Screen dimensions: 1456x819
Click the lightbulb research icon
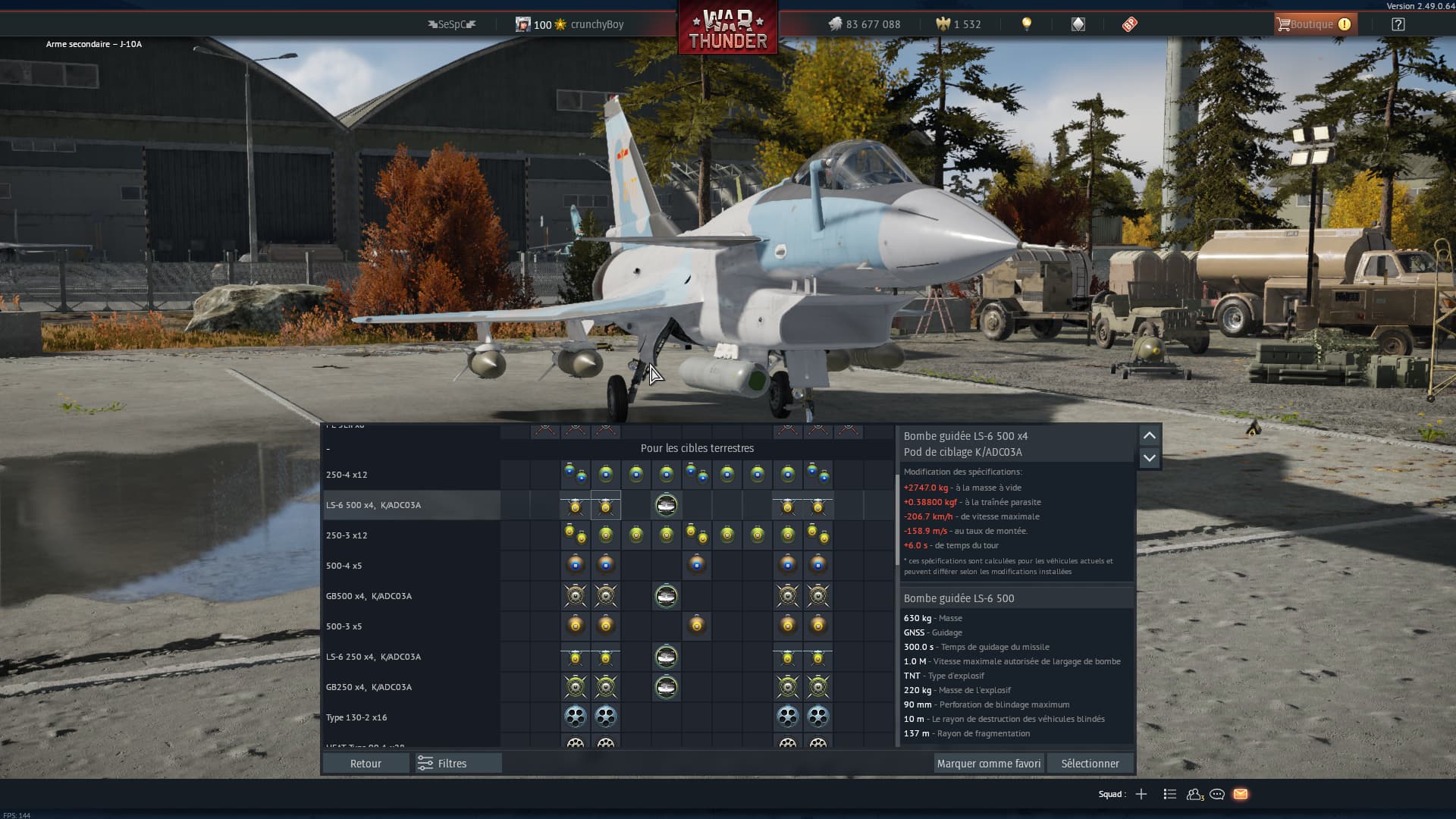coord(1027,24)
